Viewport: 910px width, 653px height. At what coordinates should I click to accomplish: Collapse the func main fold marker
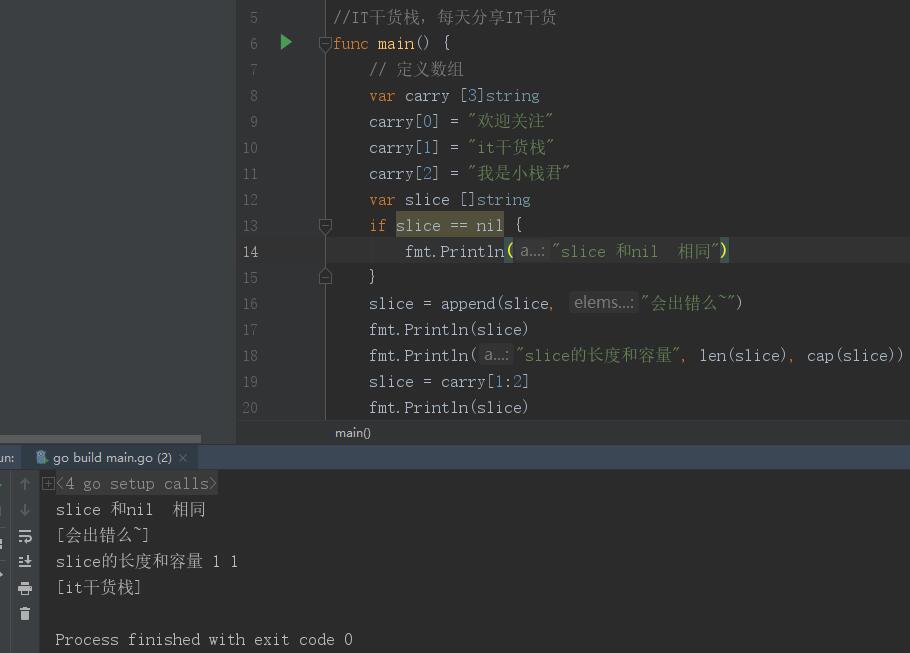[325, 43]
